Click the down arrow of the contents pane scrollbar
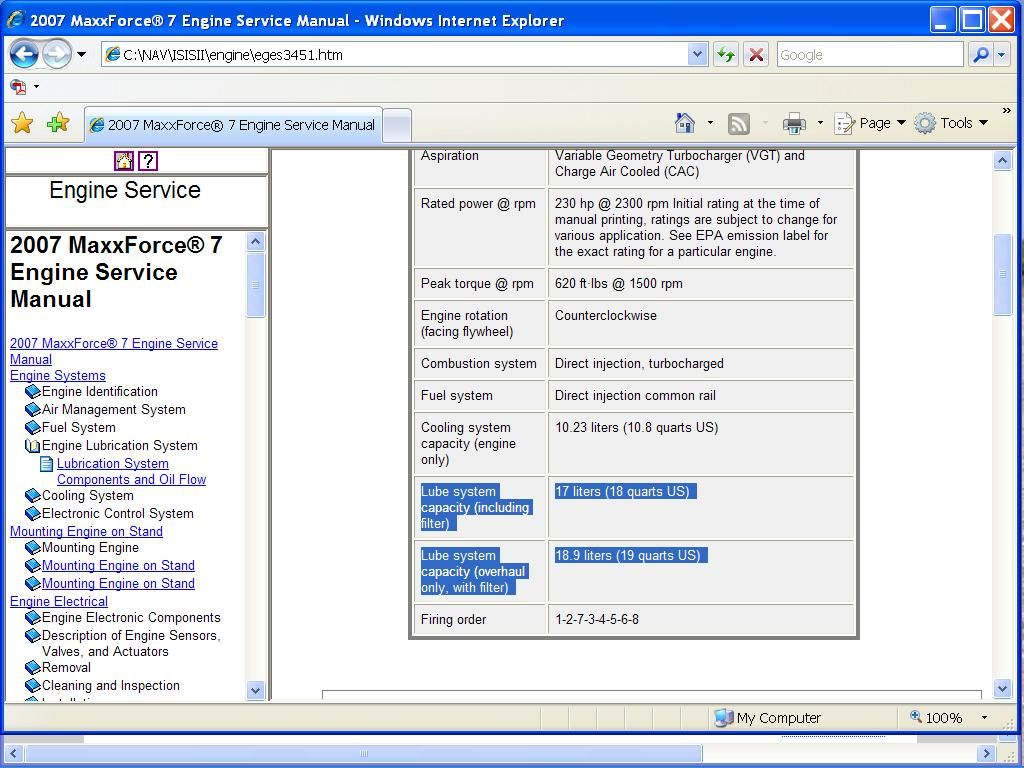The height and width of the screenshot is (768, 1024). 255,690
